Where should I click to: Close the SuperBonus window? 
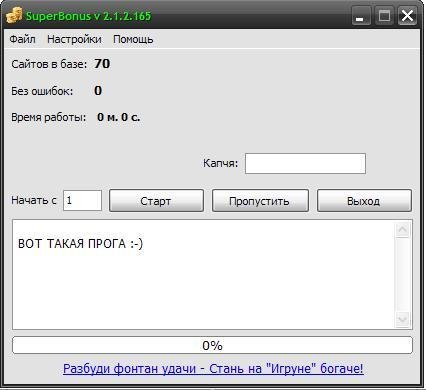pyautogui.click(x=407, y=16)
